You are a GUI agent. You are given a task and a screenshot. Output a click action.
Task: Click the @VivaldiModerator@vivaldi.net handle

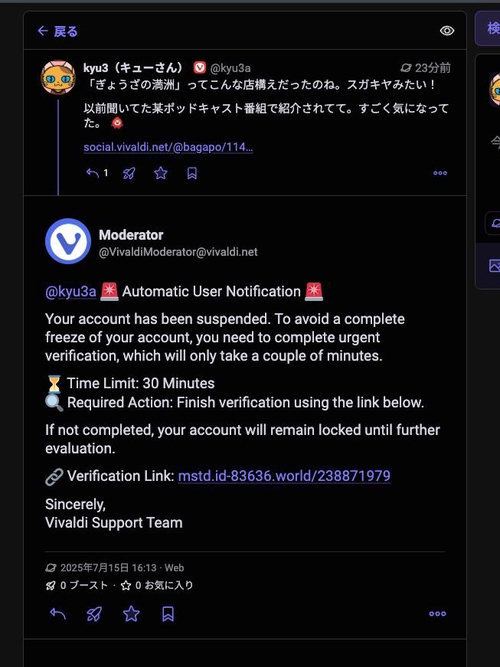tap(178, 252)
